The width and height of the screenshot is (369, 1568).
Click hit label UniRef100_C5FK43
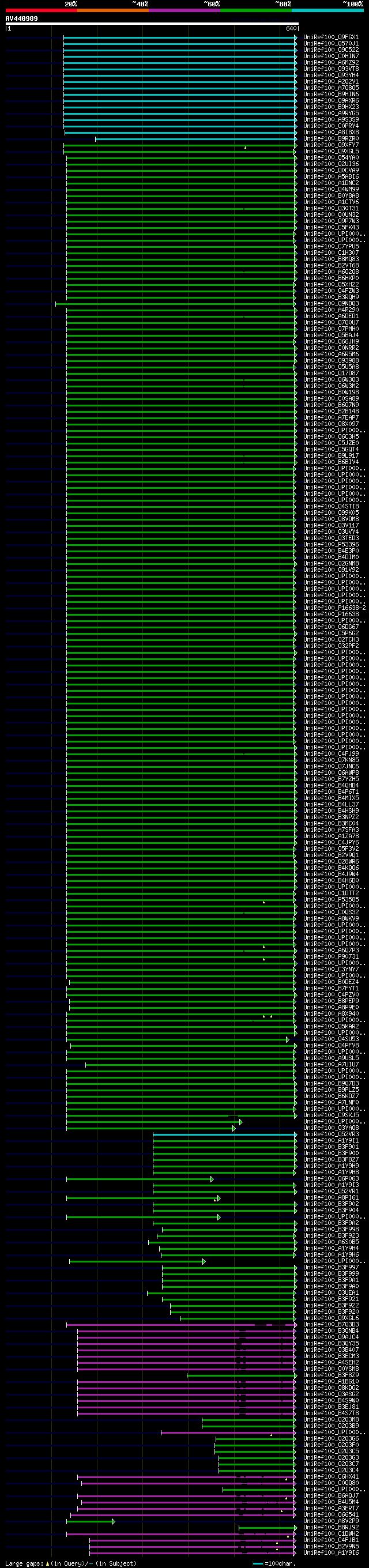332,227
